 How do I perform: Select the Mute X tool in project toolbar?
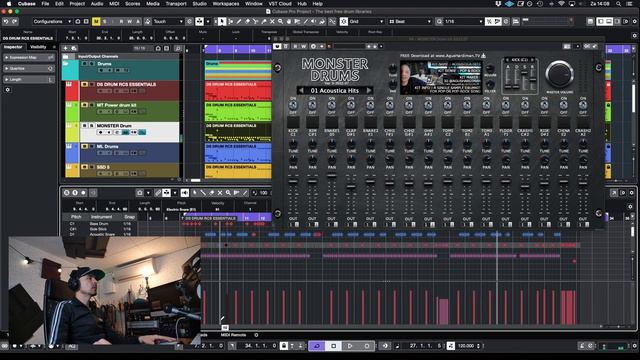[x=272, y=21]
